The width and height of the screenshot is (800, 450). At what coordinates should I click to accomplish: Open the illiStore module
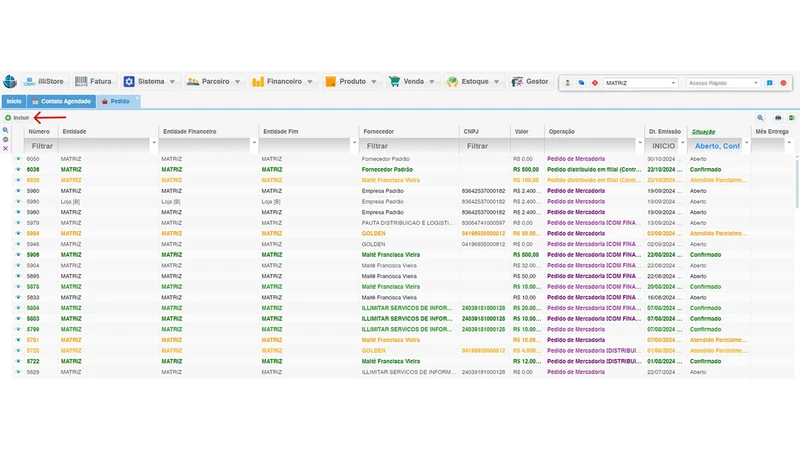pyautogui.click(x=44, y=81)
